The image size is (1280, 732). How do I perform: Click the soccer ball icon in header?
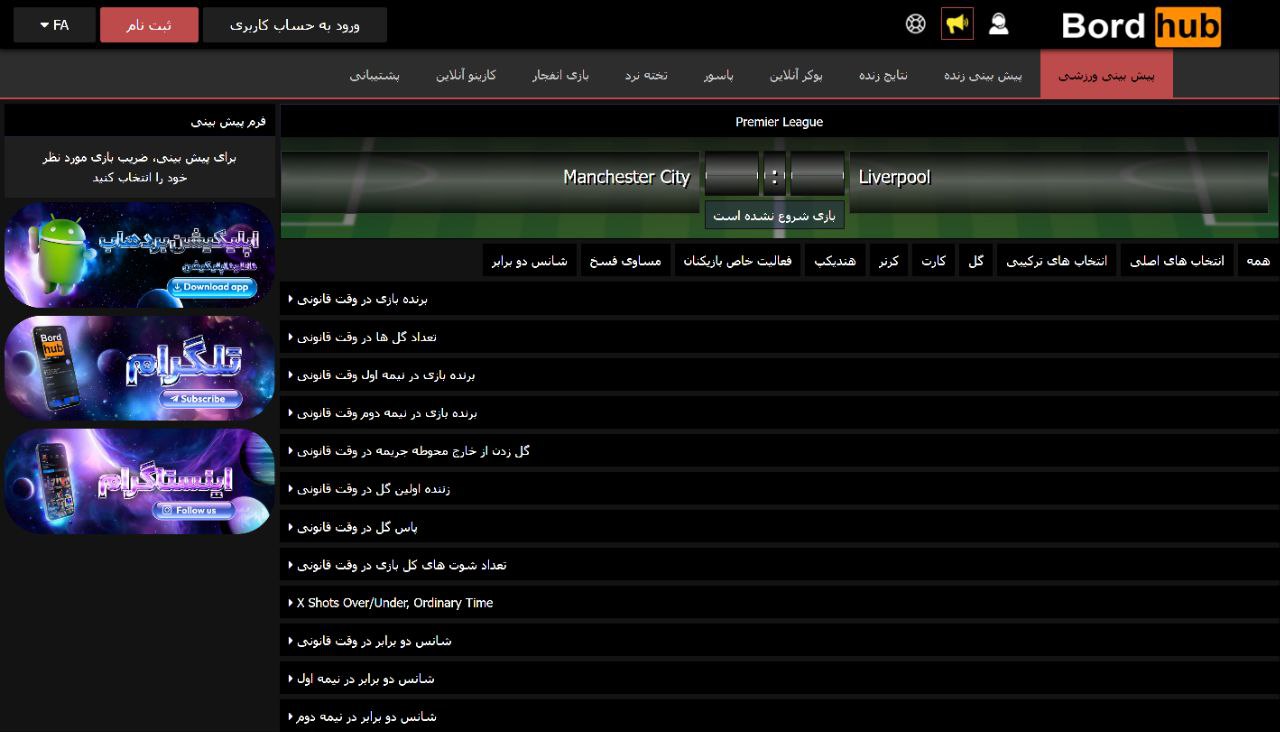pyautogui.click(x=915, y=24)
